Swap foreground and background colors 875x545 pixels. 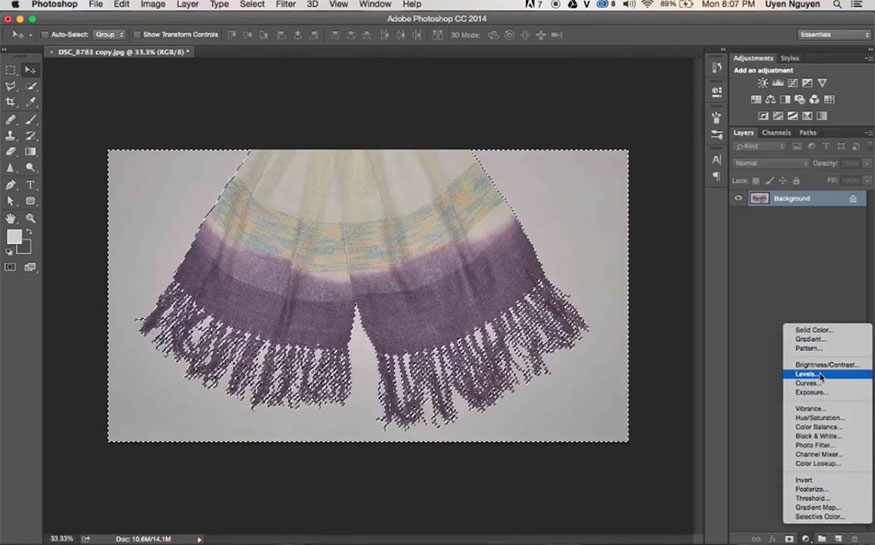pos(29,231)
